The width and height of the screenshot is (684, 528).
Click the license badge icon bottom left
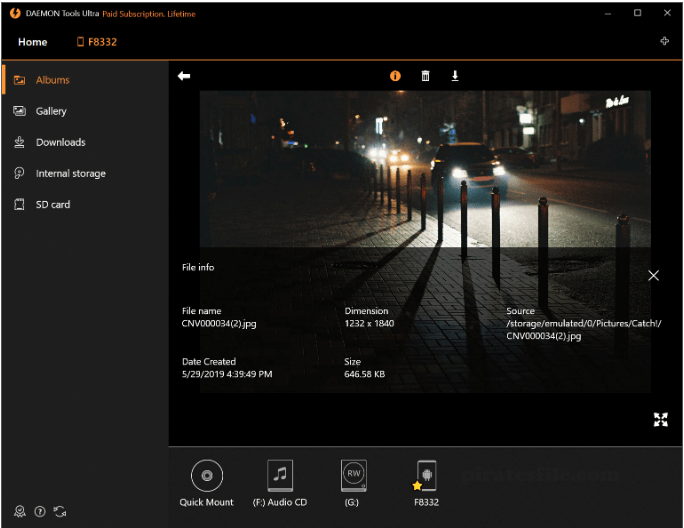tap(20, 511)
